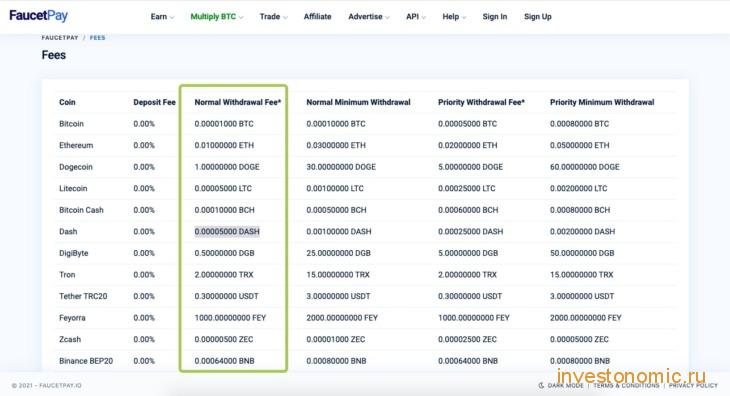Click the 0.00002500 ZEC priority fee
Screen dimensions: 730x396
click(467, 339)
